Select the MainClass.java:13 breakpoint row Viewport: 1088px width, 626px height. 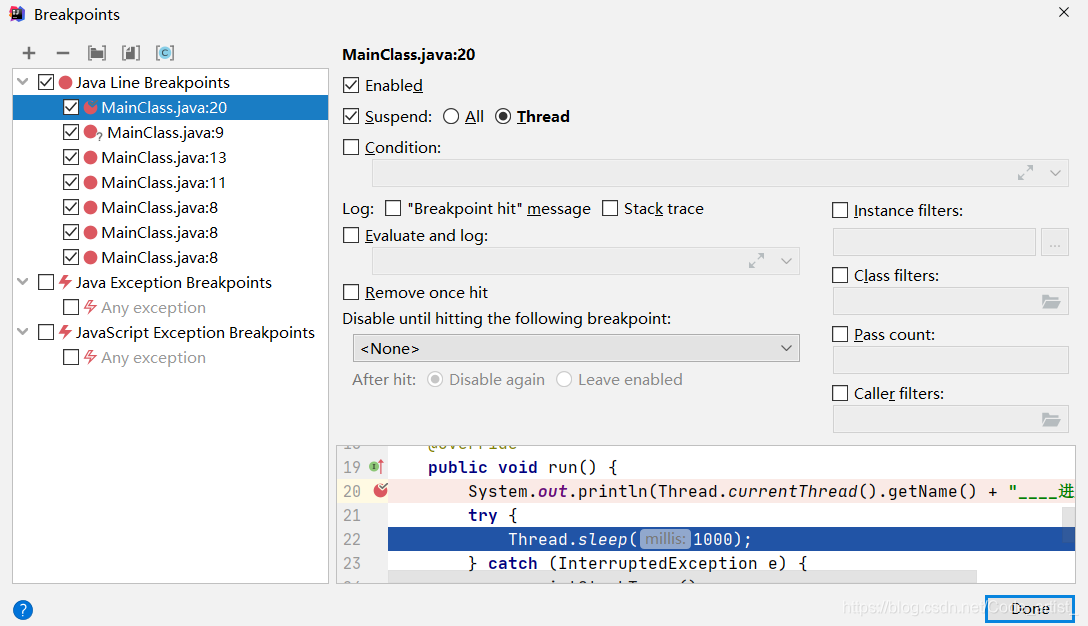[170, 158]
